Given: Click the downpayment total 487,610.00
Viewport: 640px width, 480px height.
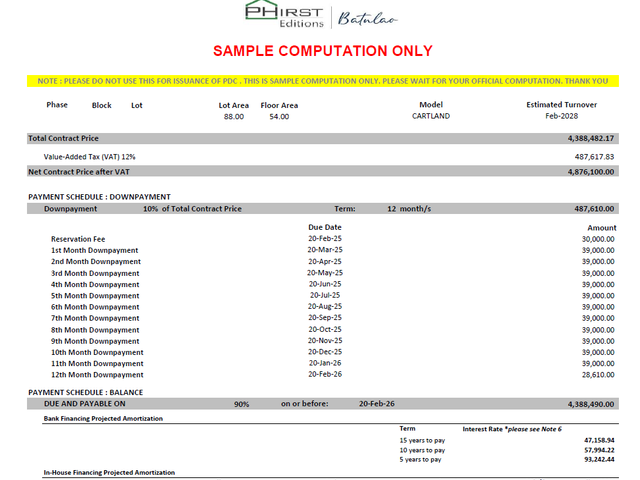Looking at the screenshot, I should (594, 209).
